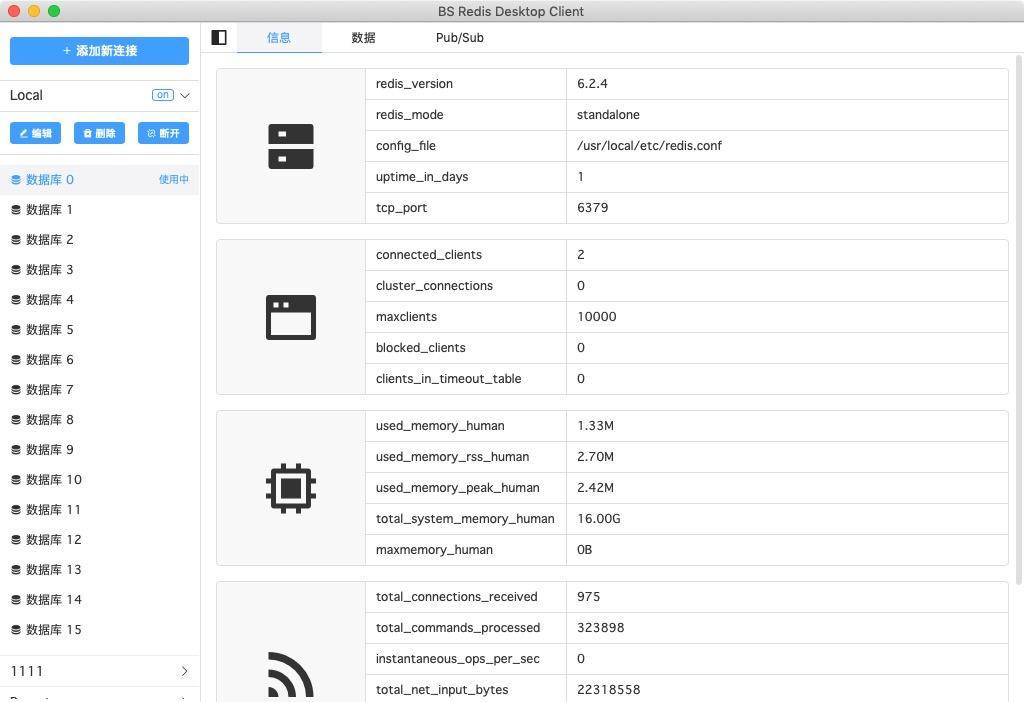Open the Pub/Sub tab

point(459,38)
